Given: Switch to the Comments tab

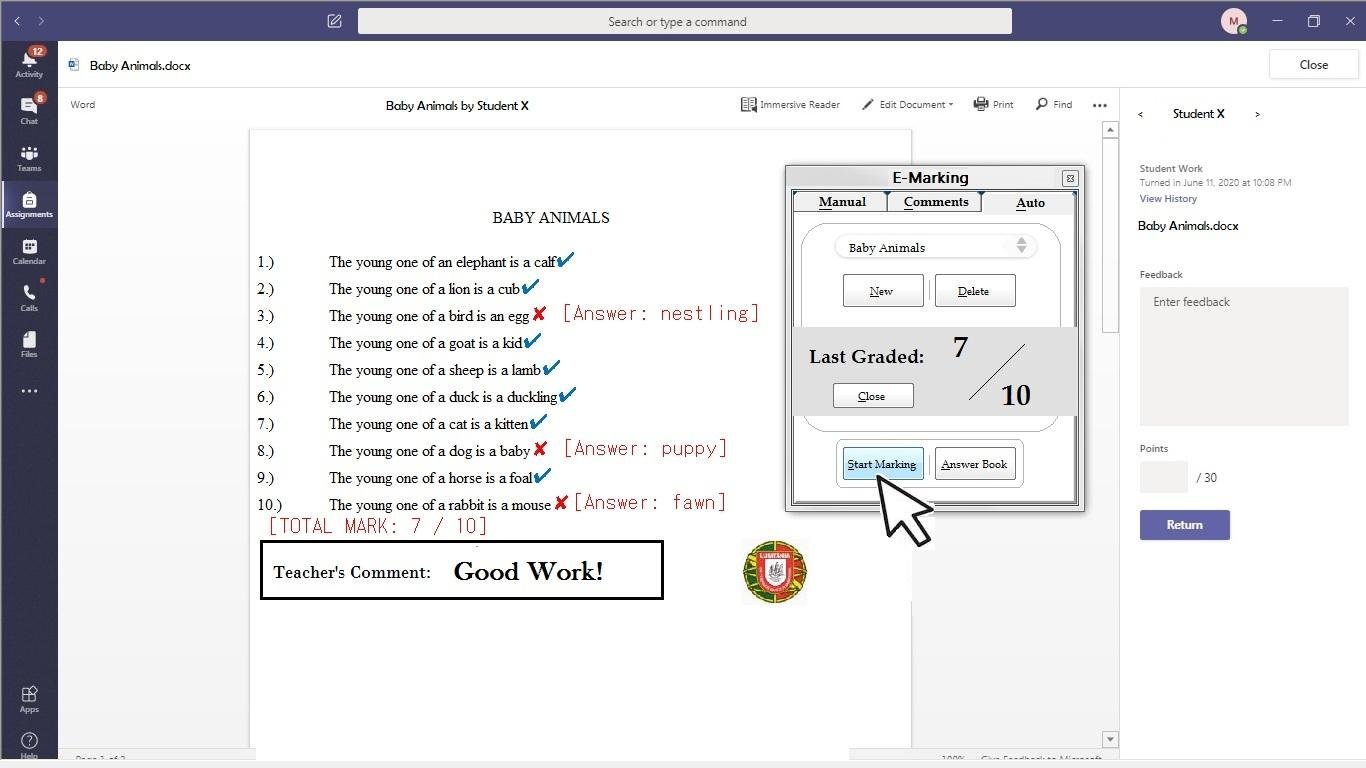Looking at the screenshot, I should (935, 201).
